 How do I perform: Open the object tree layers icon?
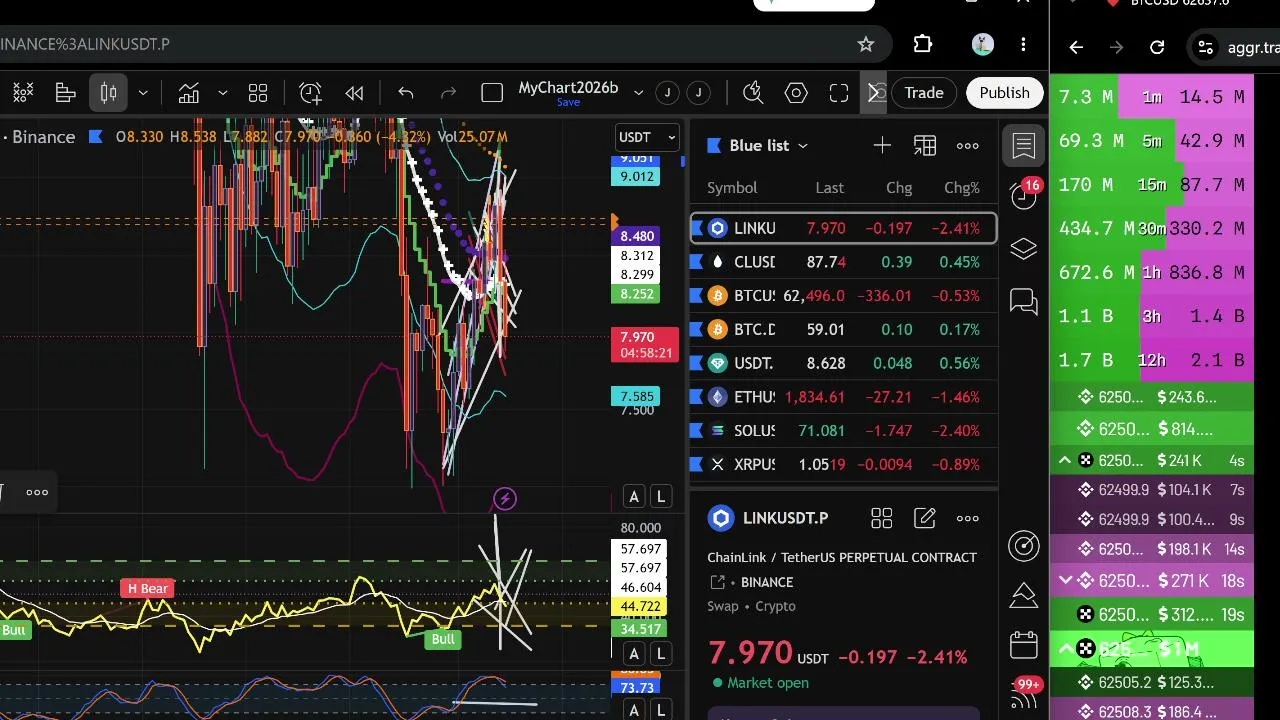(x=1024, y=249)
